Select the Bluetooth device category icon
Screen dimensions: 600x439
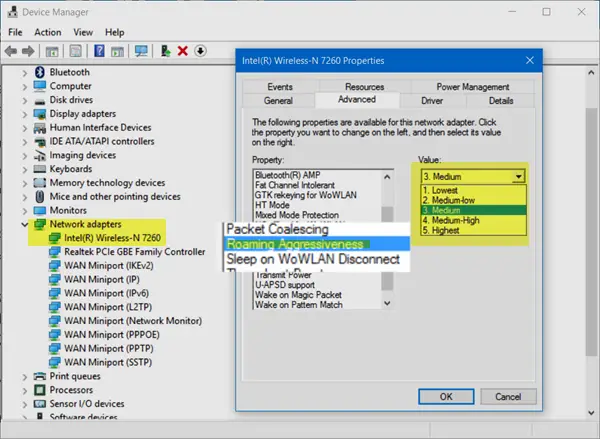pyautogui.click(x=39, y=73)
